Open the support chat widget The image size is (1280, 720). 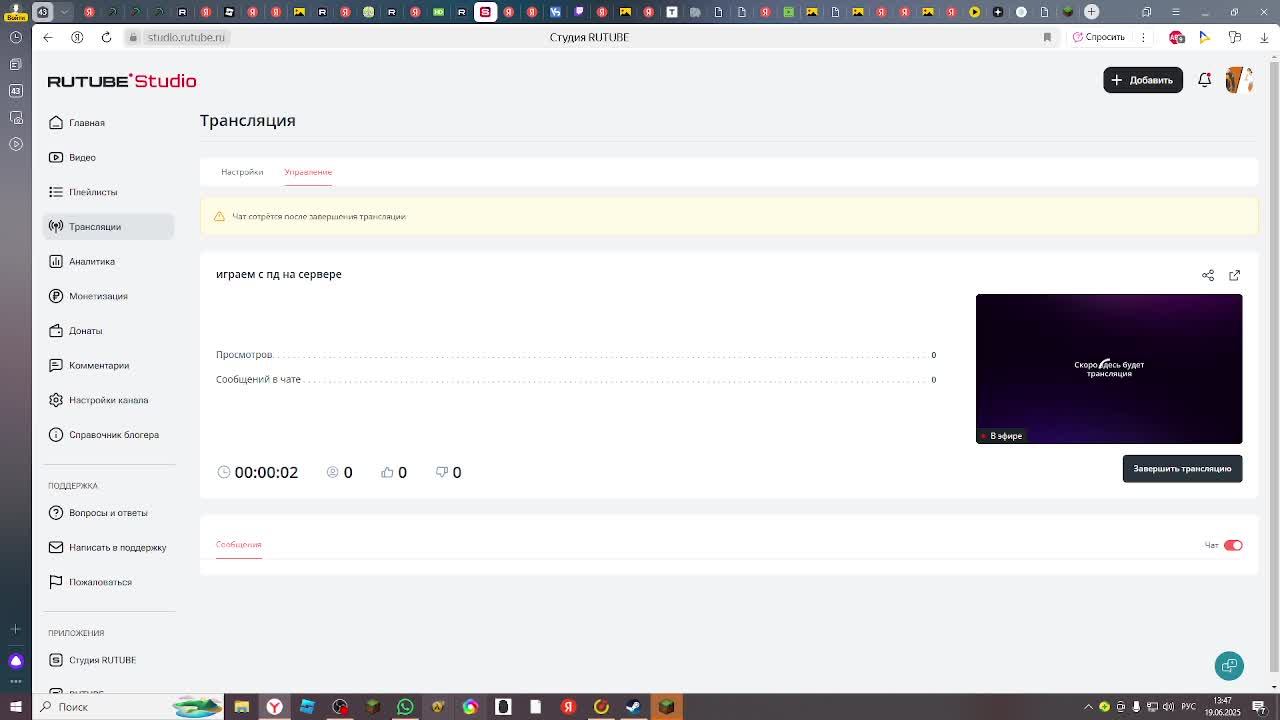(x=1229, y=666)
